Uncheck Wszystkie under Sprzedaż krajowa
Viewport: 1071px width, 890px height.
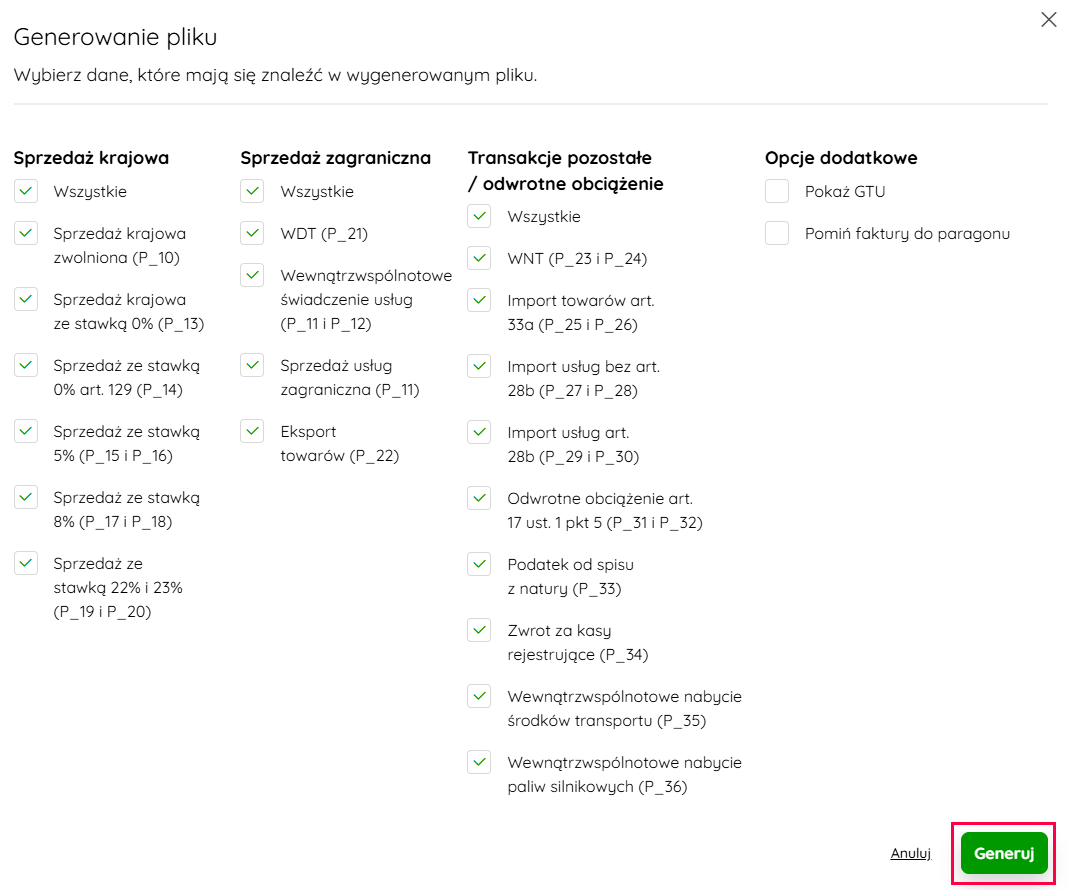point(26,191)
